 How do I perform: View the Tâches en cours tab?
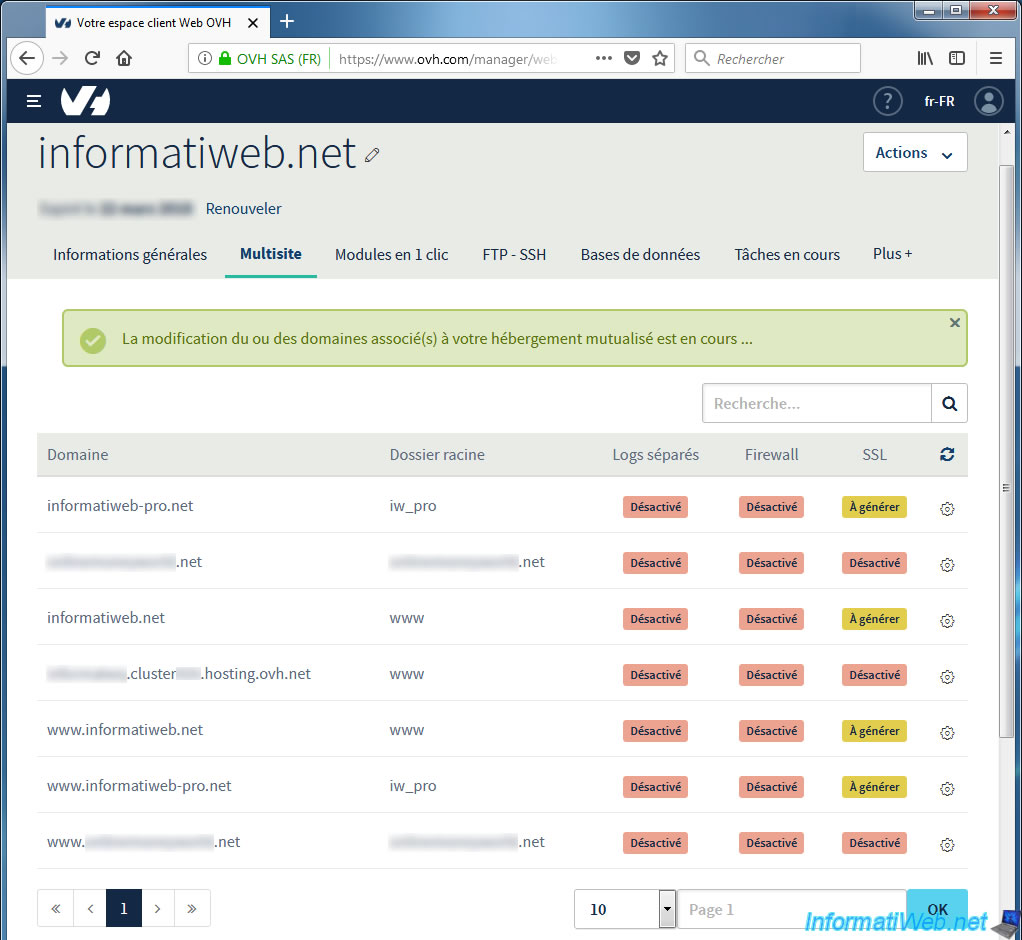(787, 254)
